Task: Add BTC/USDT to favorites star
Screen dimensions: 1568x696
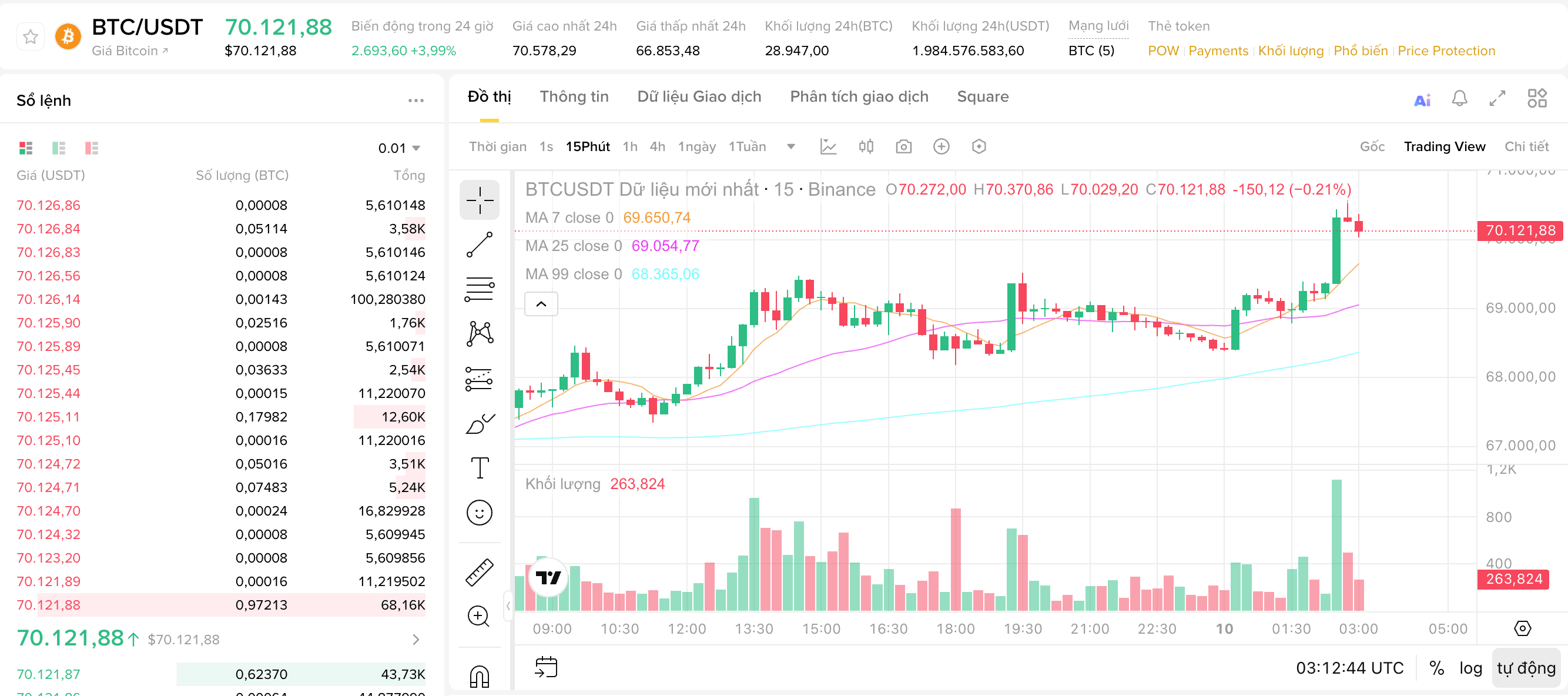Action: point(31,36)
